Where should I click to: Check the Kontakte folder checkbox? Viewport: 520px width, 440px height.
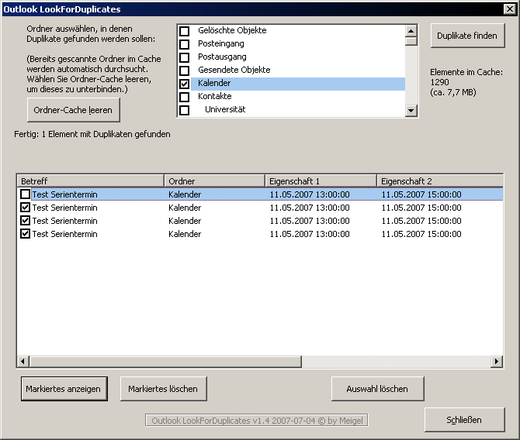pyautogui.click(x=184, y=97)
